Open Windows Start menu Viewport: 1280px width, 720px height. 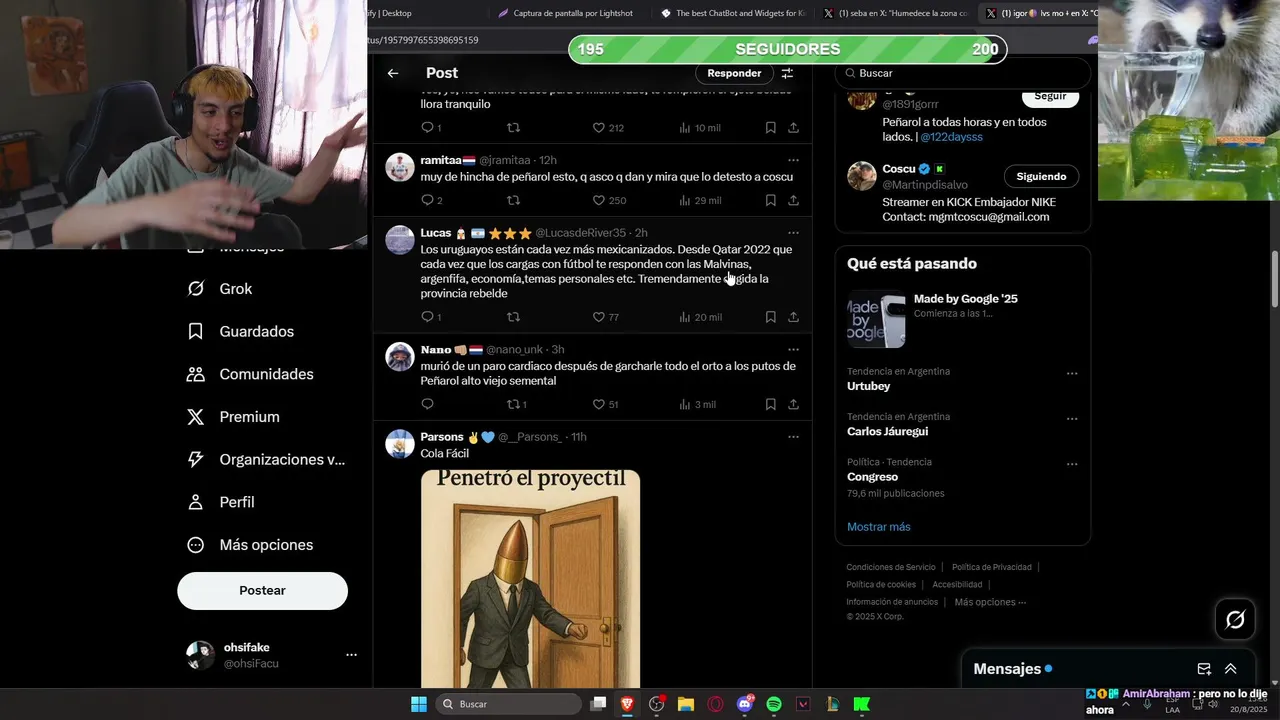tap(418, 704)
